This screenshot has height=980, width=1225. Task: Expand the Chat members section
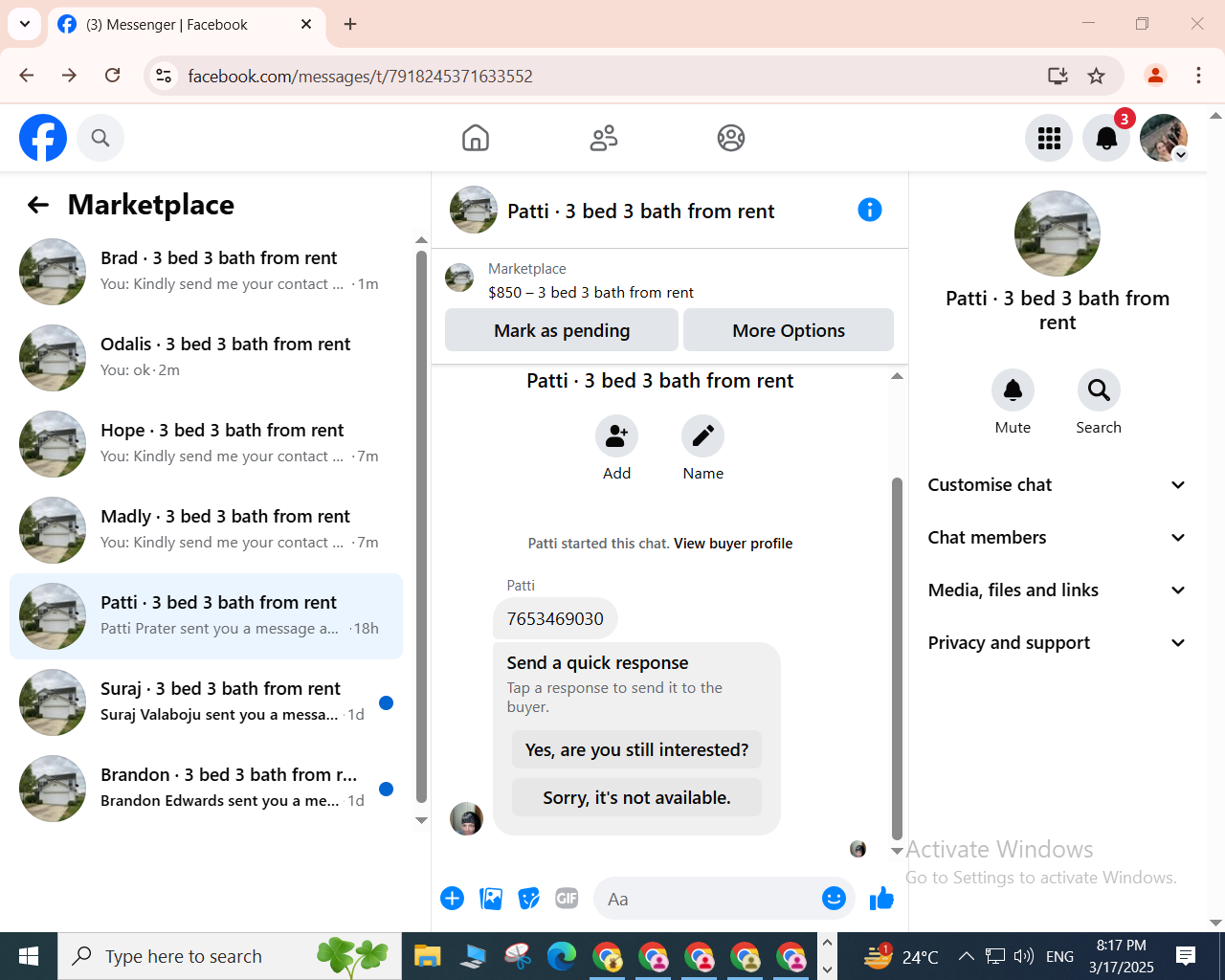(1058, 538)
